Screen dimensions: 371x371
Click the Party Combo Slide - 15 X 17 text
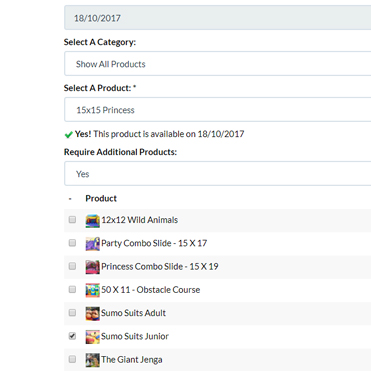(x=154, y=243)
